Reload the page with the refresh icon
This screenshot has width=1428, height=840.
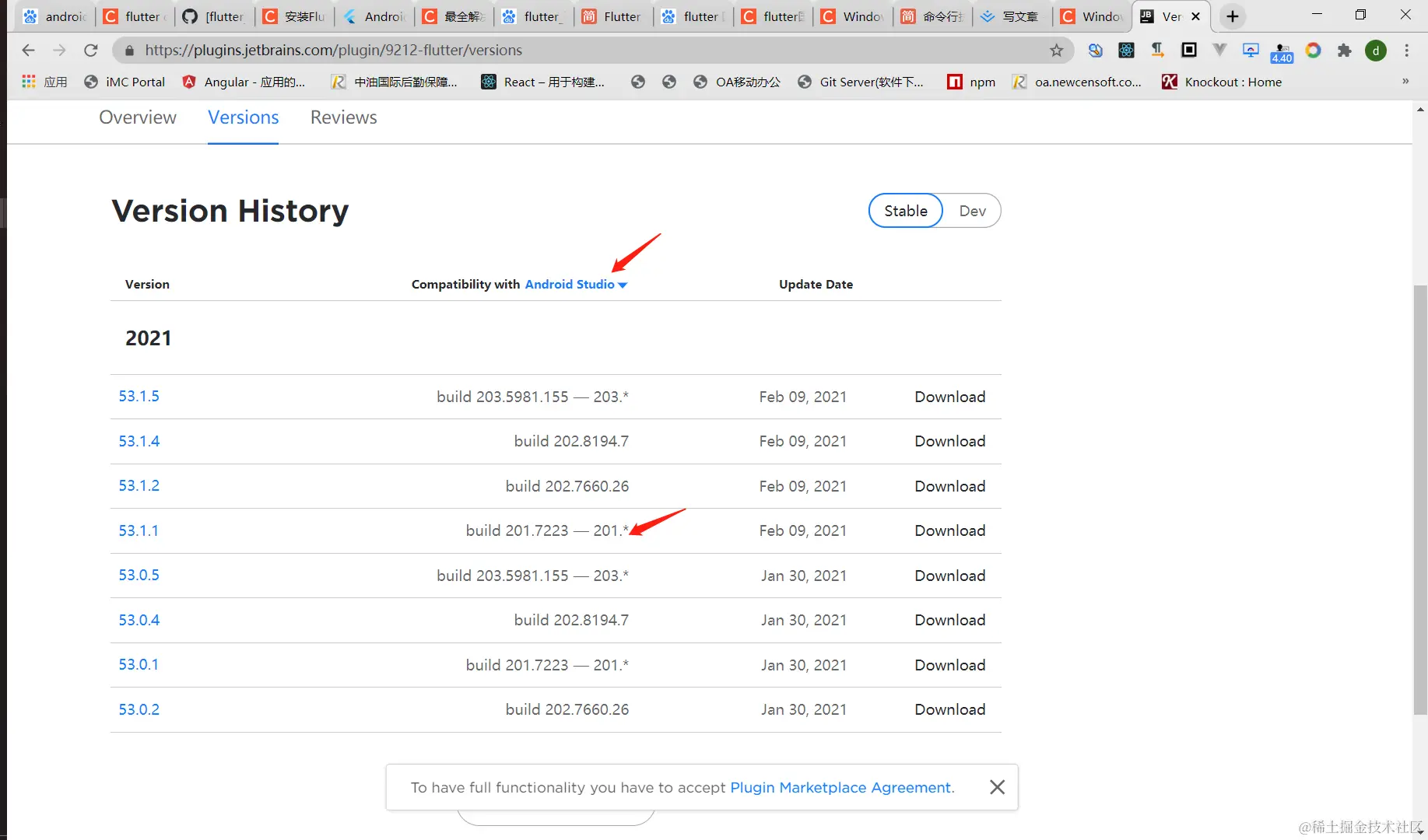click(91, 50)
